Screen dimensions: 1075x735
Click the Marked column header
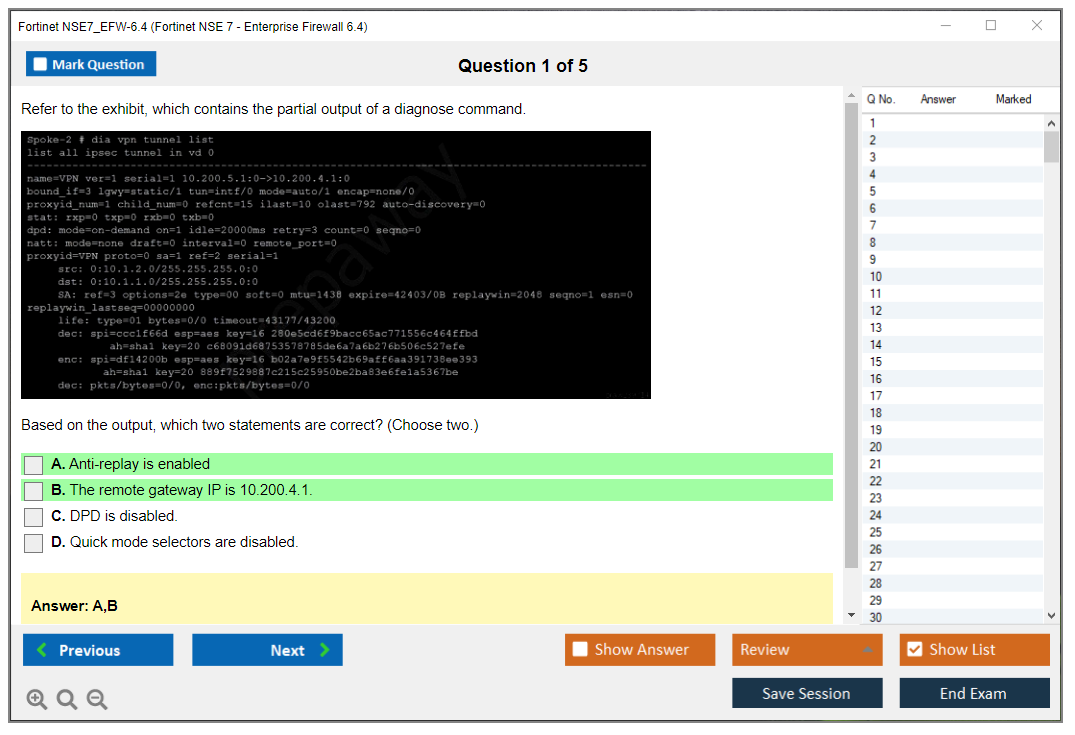tap(1013, 99)
